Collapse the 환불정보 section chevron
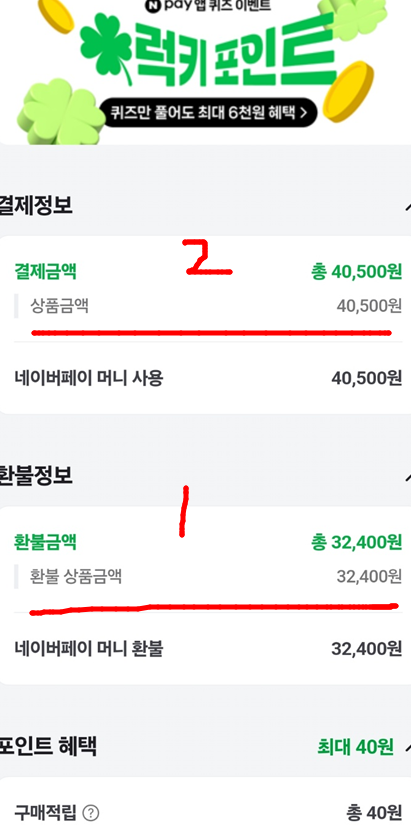The image size is (411, 831). point(407,475)
